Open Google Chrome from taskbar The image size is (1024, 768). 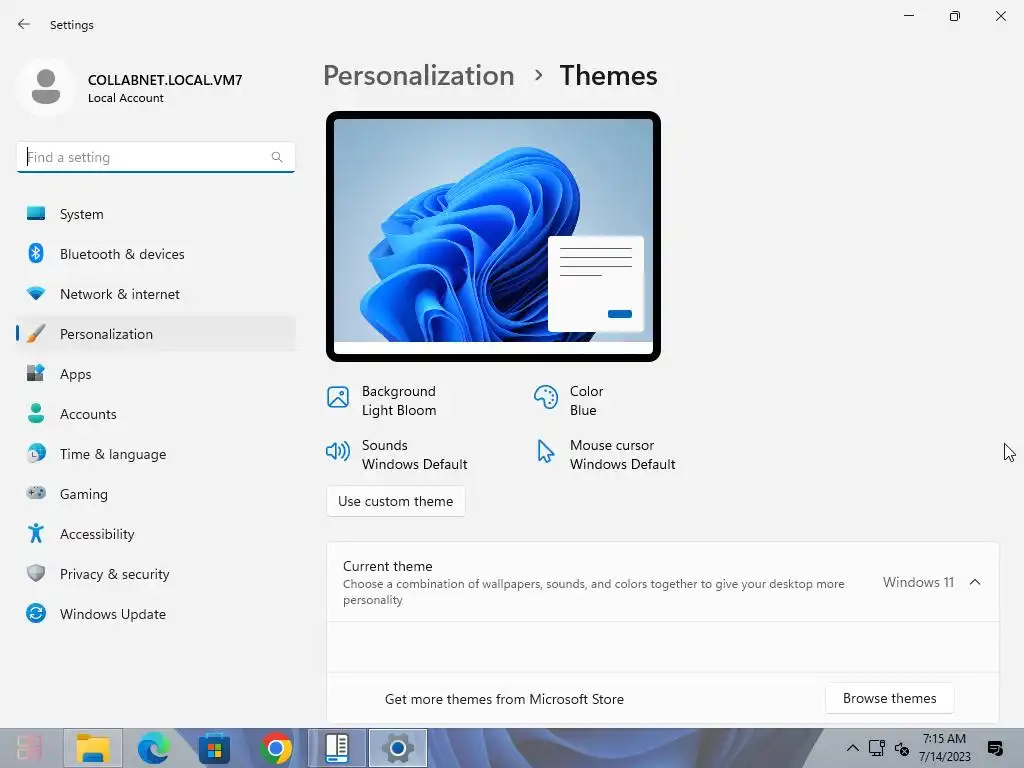(x=276, y=748)
